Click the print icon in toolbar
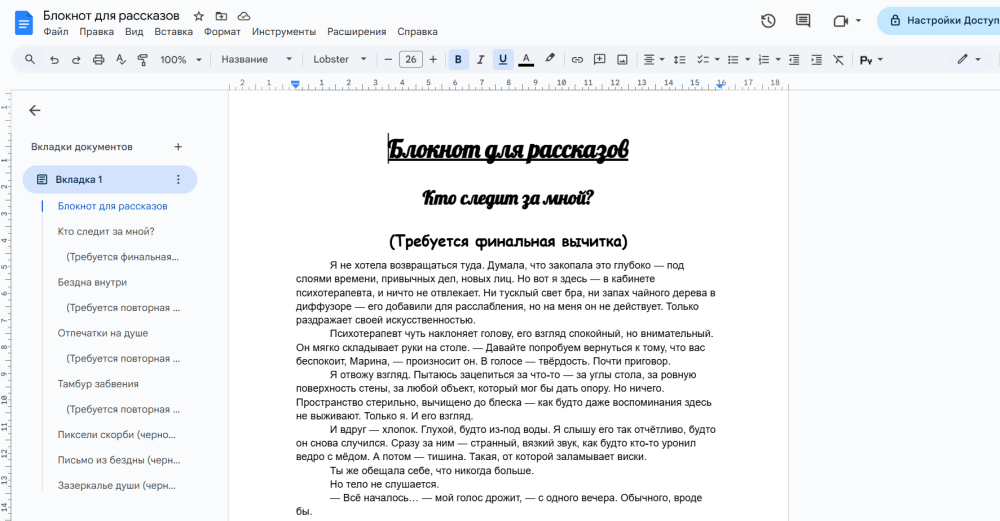This screenshot has width=1000, height=521. tap(98, 60)
